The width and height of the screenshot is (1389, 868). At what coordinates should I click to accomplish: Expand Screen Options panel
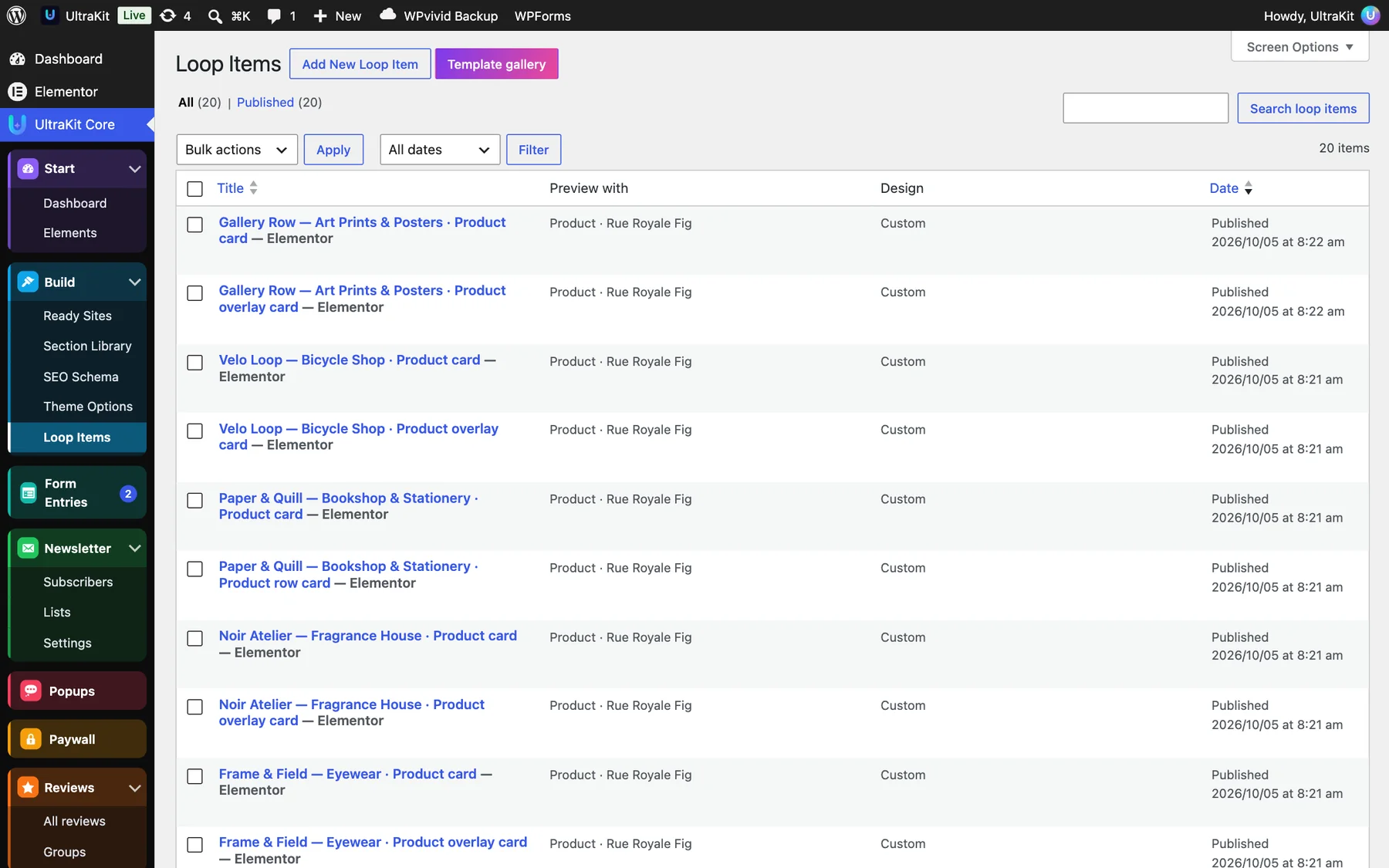click(x=1300, y=47)
